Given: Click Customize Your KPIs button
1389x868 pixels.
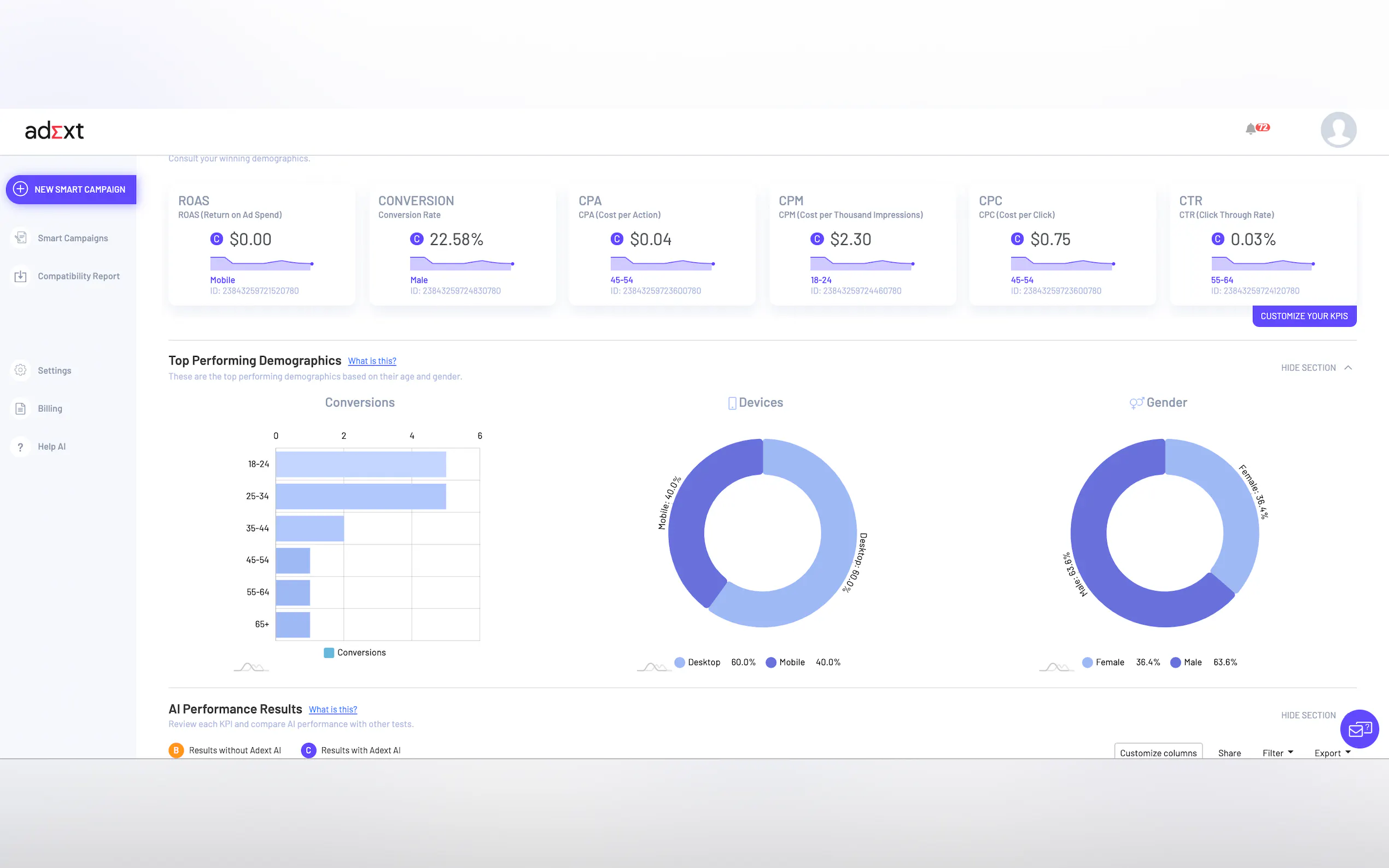Looking at the screenshot, I should click(x=1304, y=316).
